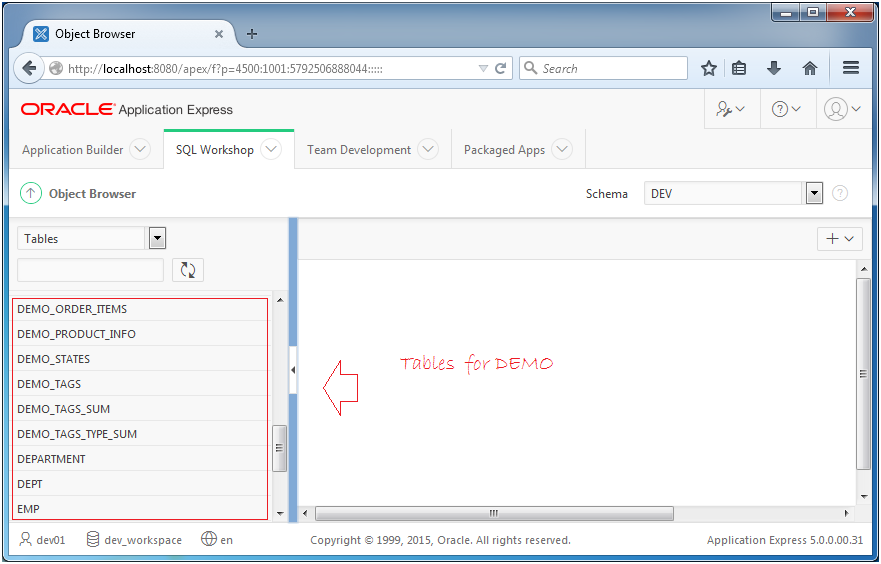This screenshot has width=881, height=564.
Task: Open the DEMO_STATES table
Action: 140,359
